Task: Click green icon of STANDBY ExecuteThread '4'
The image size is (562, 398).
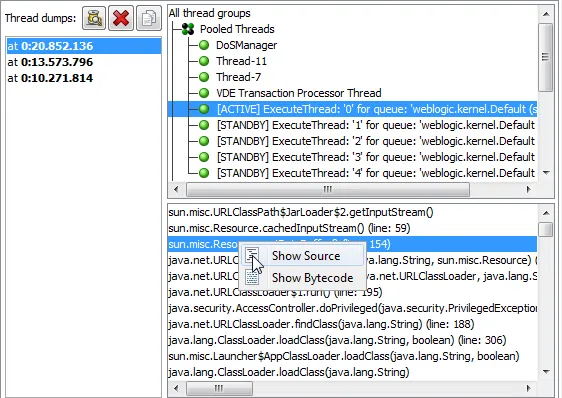Action: [x=204, y=173]
